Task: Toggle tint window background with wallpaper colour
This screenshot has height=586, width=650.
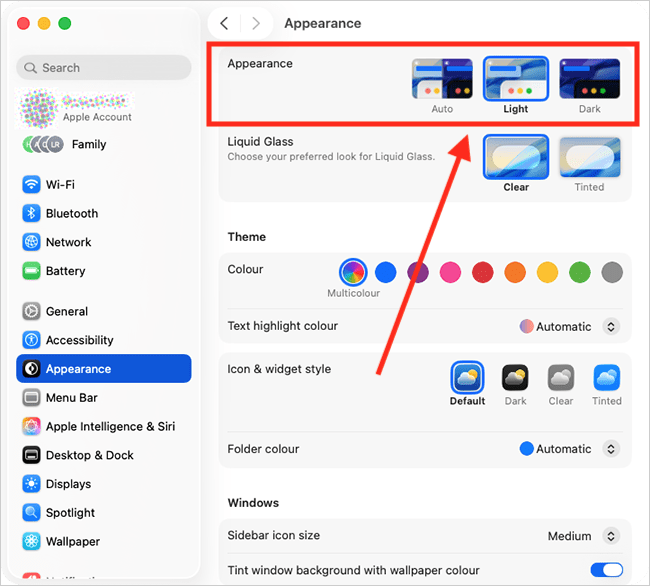Action: [x=606, y=570]
